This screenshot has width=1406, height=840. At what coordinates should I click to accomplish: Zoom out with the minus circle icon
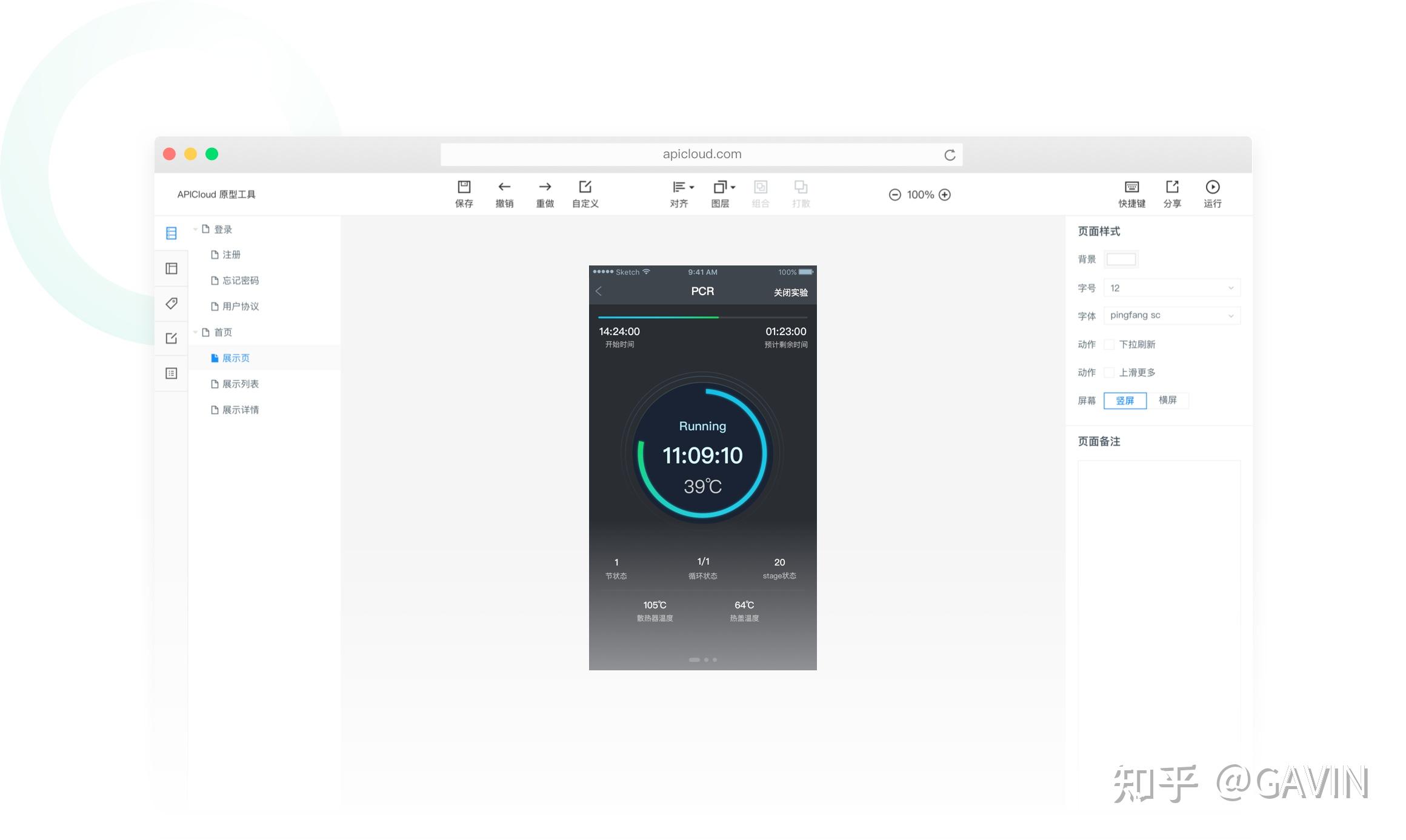[x=895, y=195]
